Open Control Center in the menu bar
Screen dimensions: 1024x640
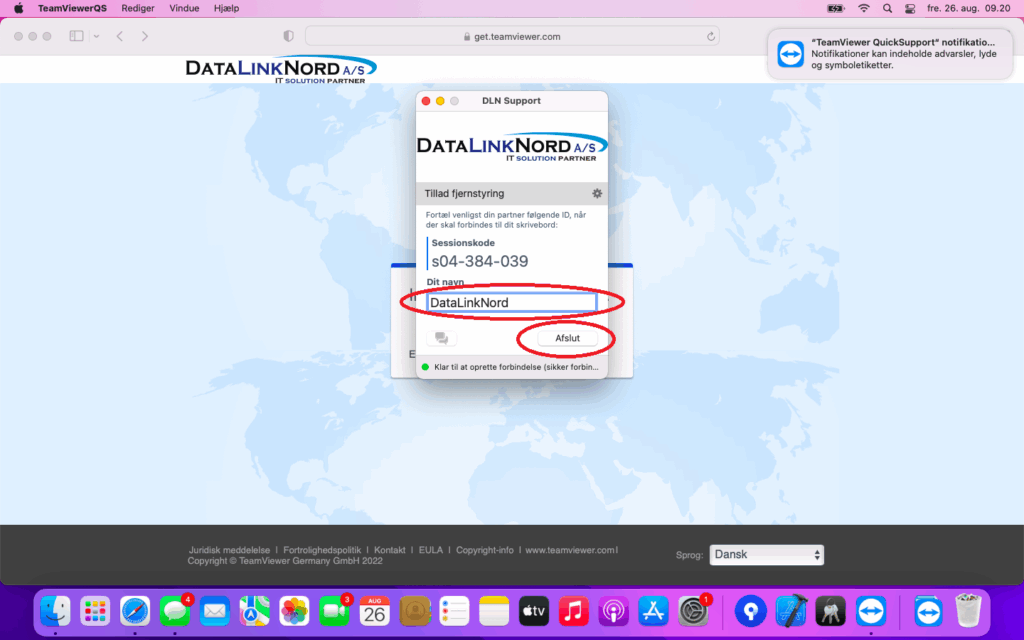tap(910, 8)
